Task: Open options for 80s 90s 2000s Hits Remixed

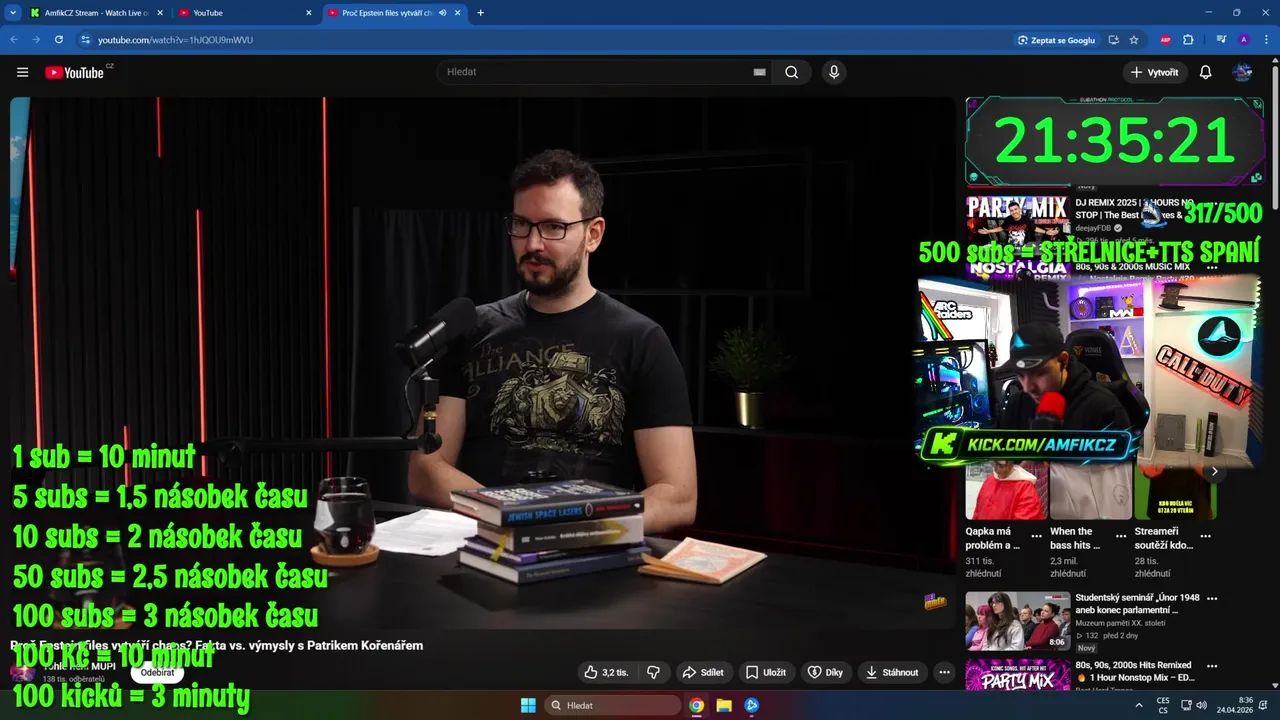Action: pos(1213,665)
